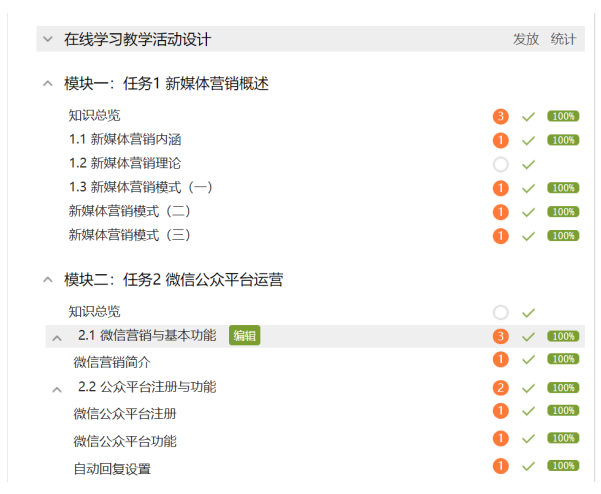This screenshot has height=494, width=601.
Task: Click the orange 3 badge for 知识总览 in module one
Action: (x=501, y=116)
